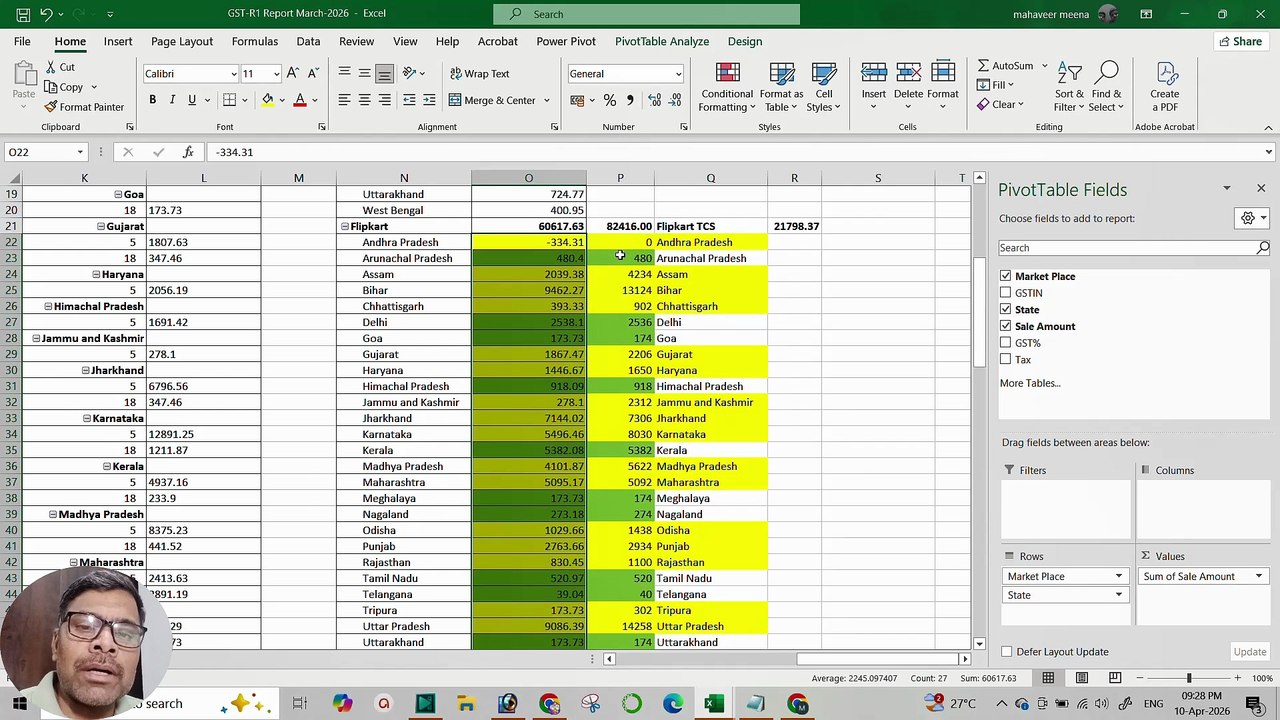The height and width of the screenshot is (720, 1280).
Task: Collapse Flipkart pivot group in column N
Action: click(344, 227)
